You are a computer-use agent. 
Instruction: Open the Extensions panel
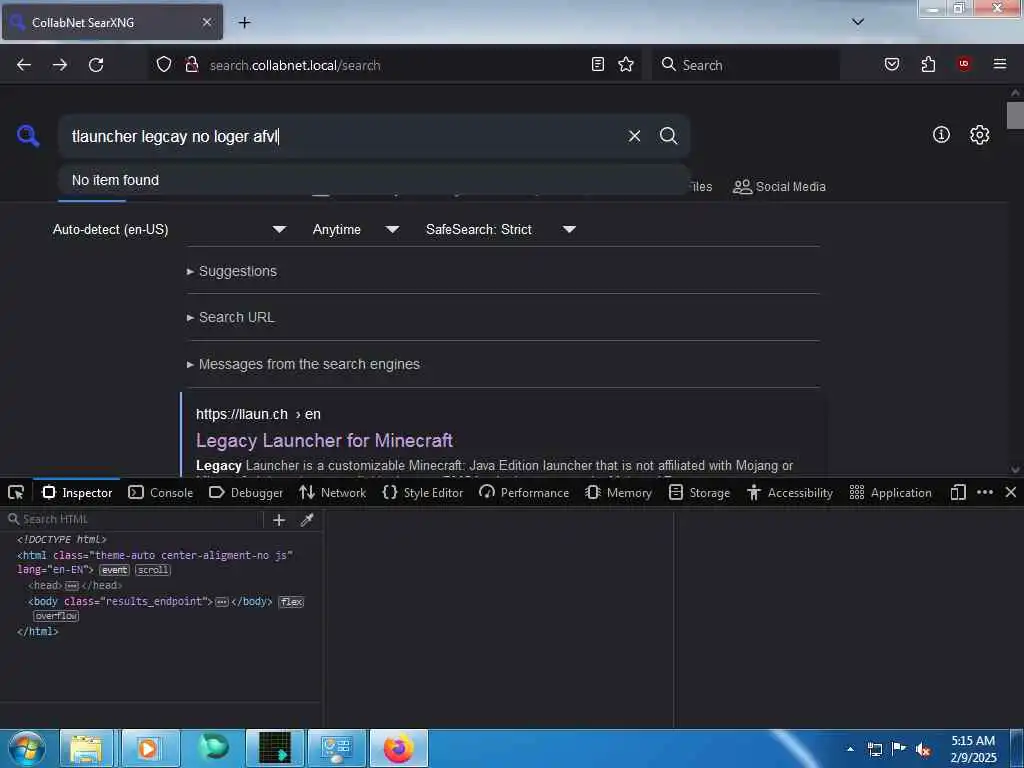click(x=928, y=64)
